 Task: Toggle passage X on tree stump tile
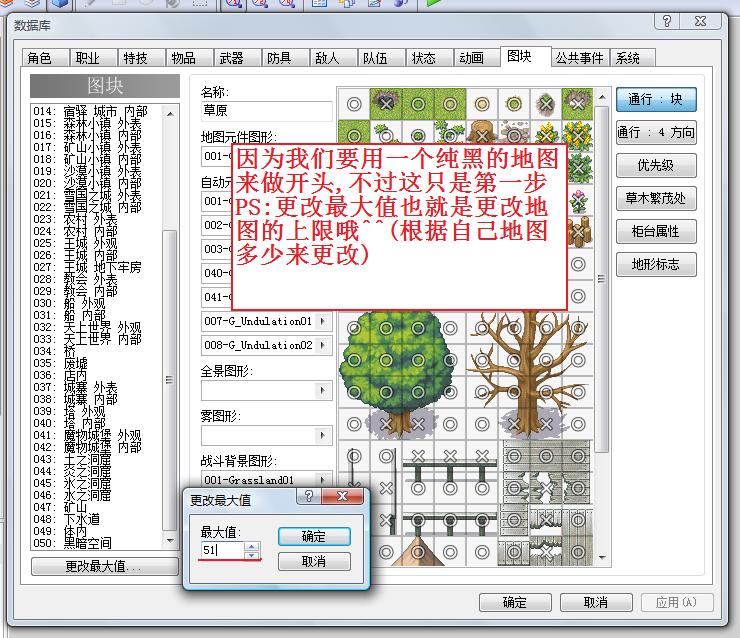(x=482, y=136)
